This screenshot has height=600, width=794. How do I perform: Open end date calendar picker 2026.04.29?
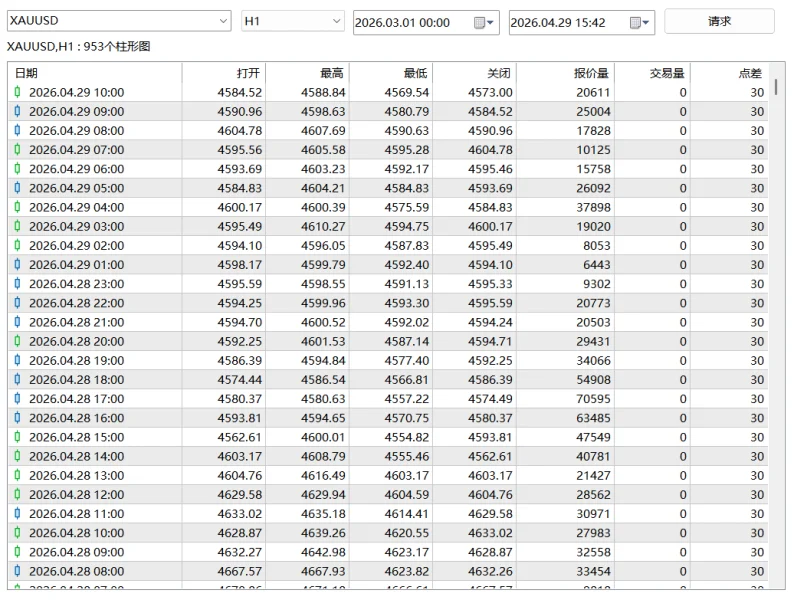click(x=639, y=23)
